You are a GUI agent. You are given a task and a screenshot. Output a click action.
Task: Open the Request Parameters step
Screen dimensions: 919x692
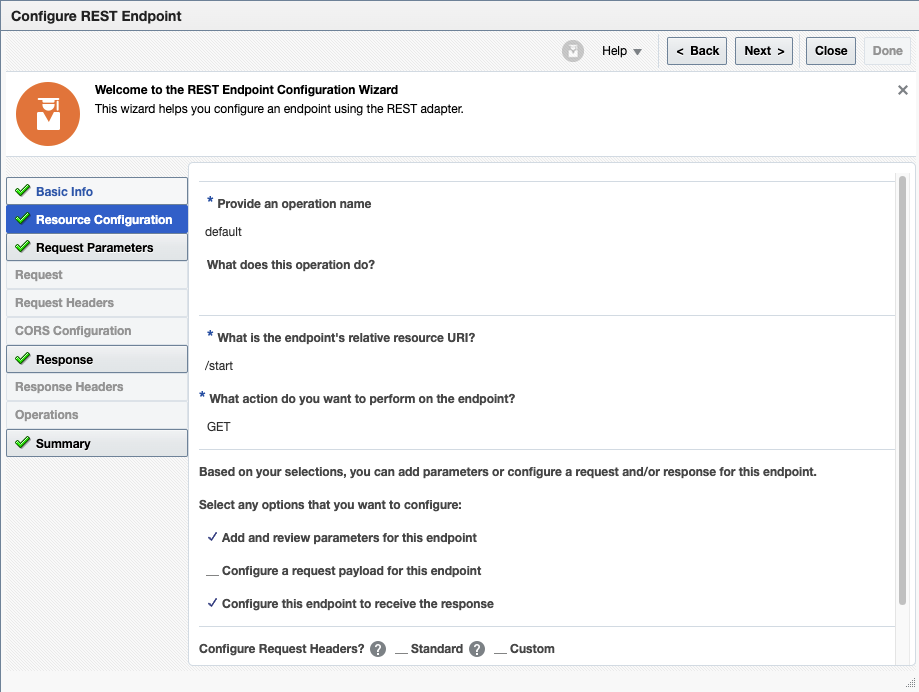point(97,247)
